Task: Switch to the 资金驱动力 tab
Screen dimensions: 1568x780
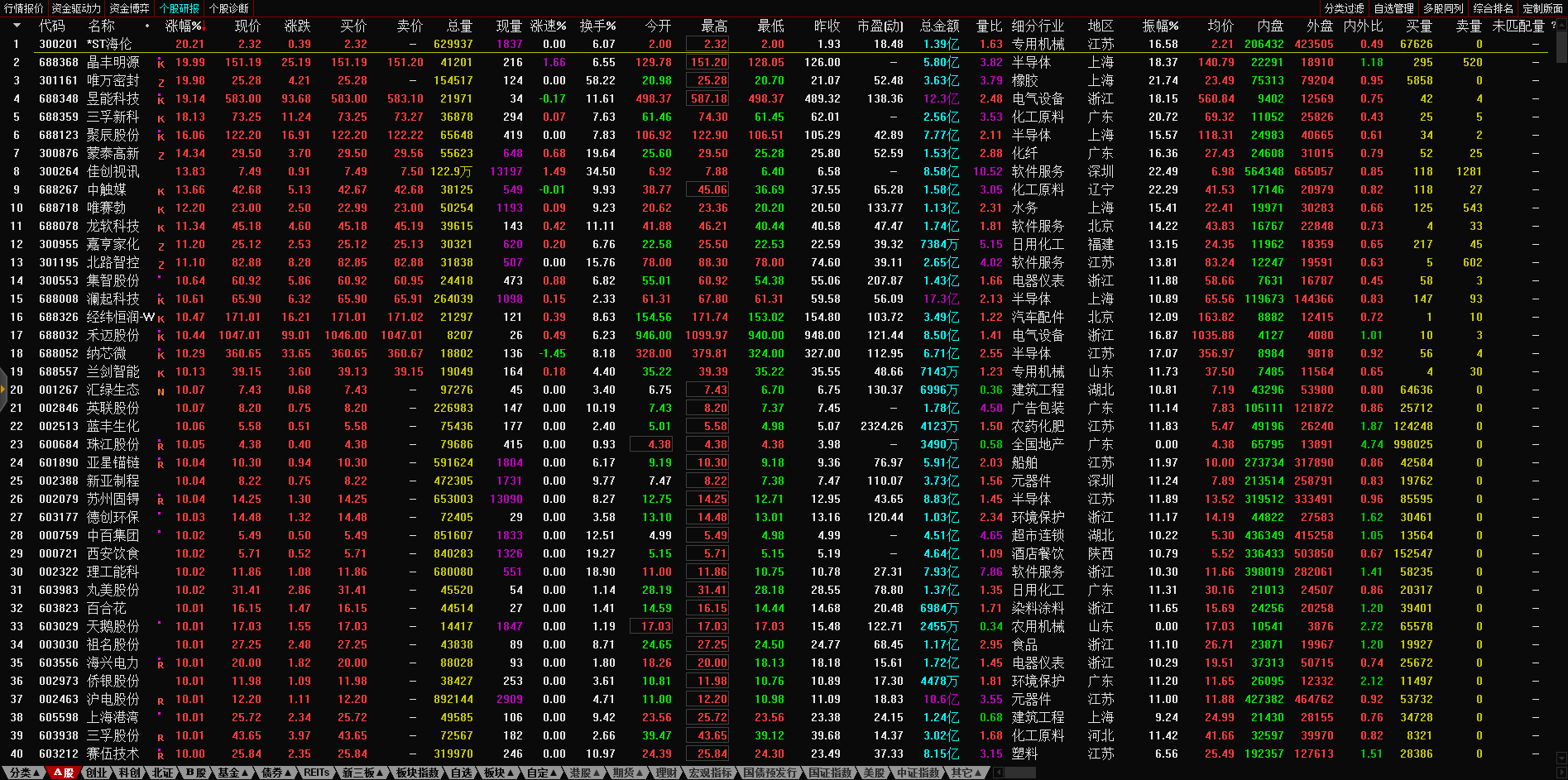Action: point(76,8)
